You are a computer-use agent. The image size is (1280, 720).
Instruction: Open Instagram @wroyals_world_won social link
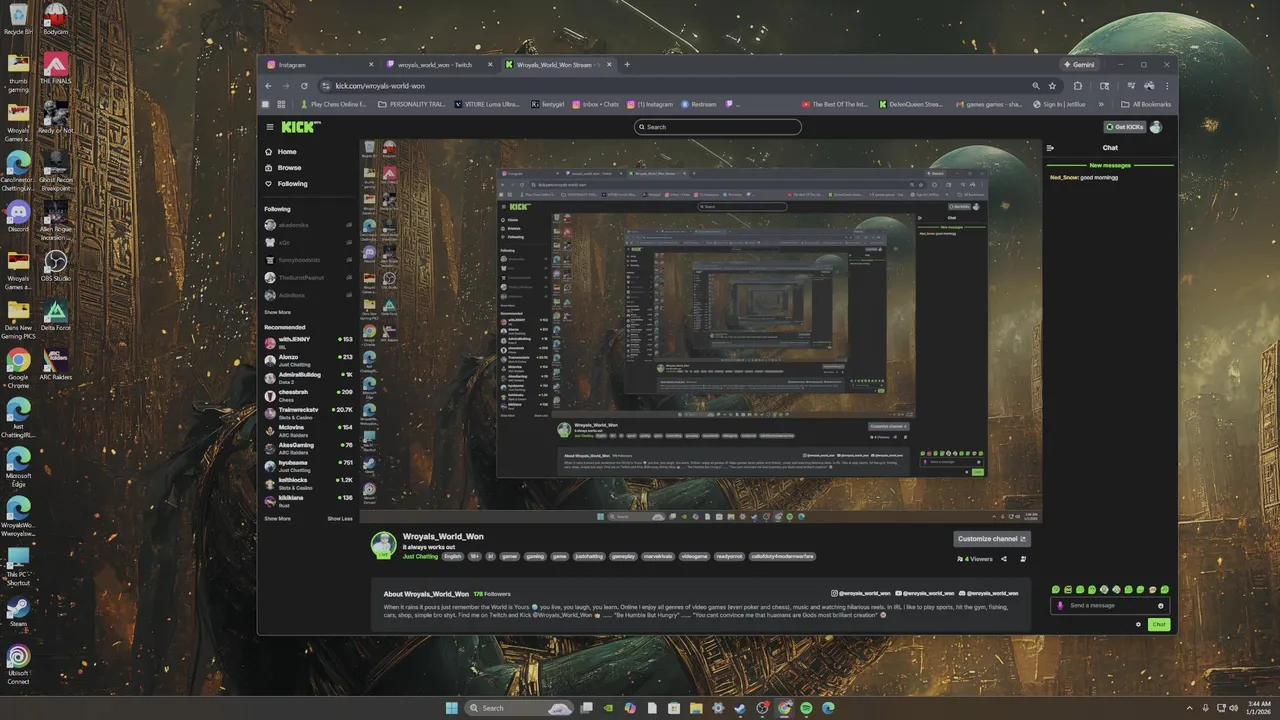[x=861, y=593]
